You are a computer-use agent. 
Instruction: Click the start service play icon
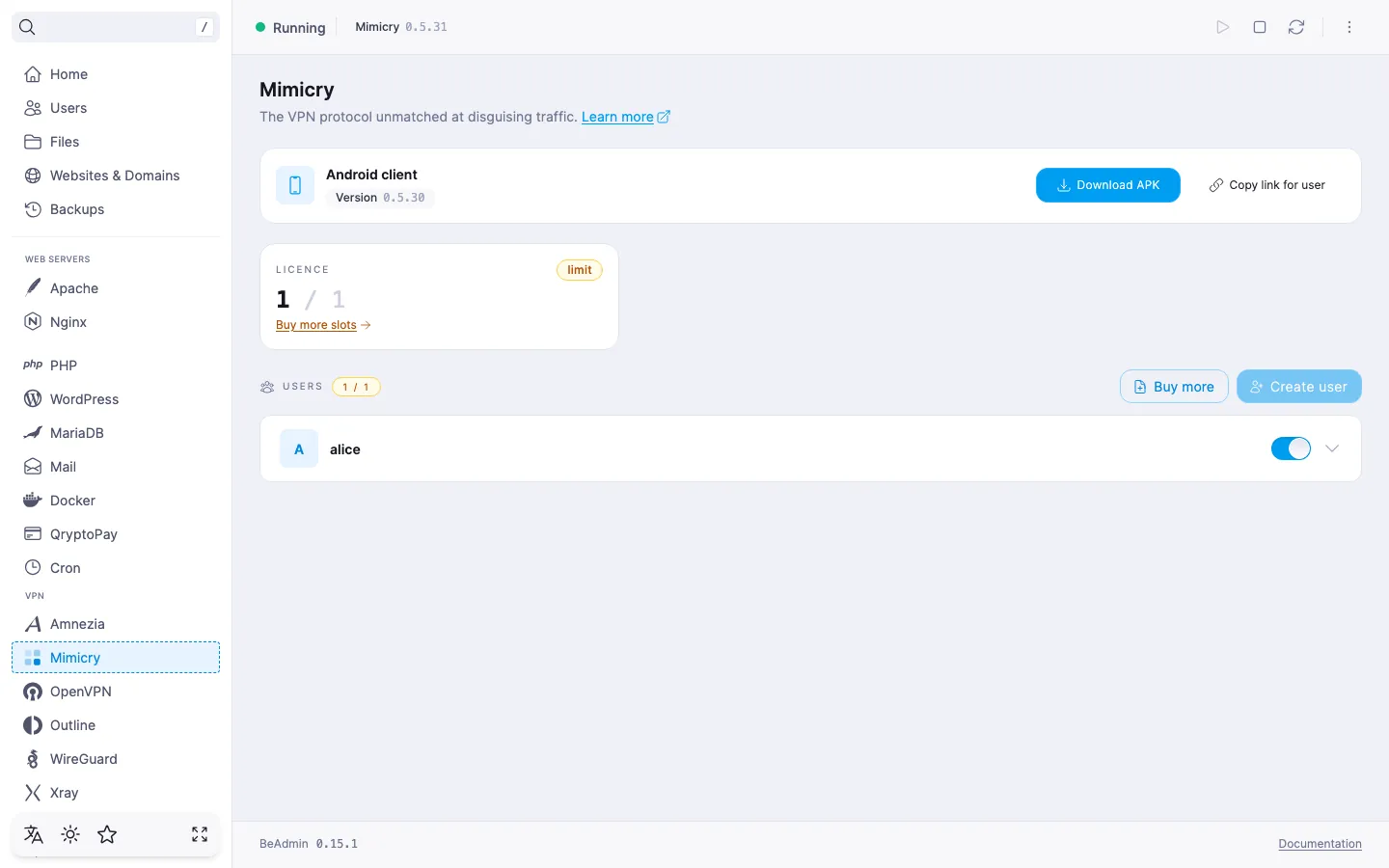coord(1223,27)
